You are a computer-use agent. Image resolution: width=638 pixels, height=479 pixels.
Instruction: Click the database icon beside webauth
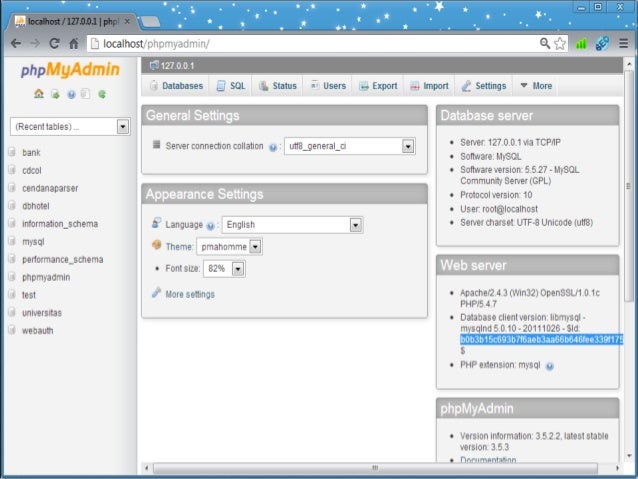pos(12,330)
